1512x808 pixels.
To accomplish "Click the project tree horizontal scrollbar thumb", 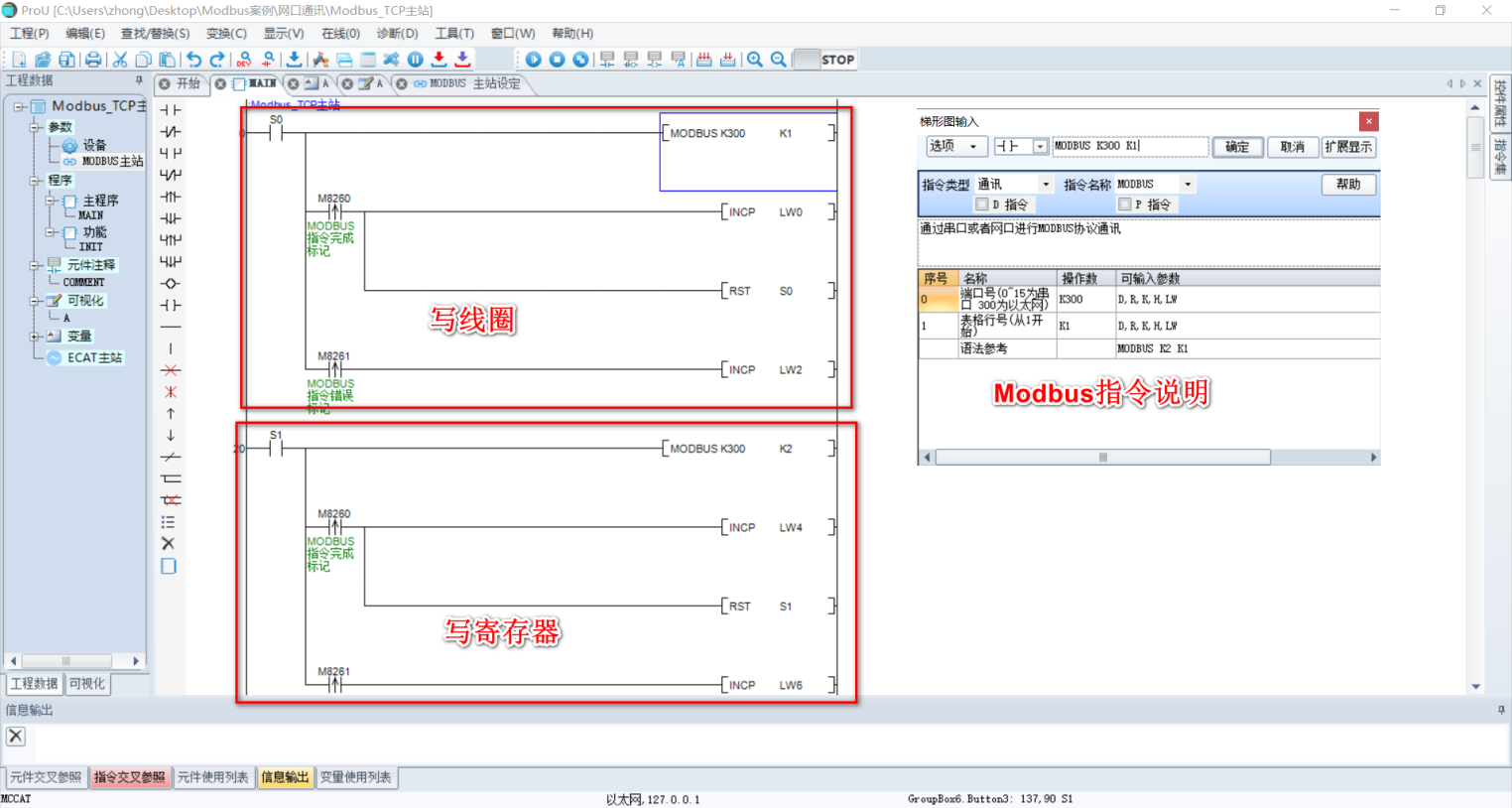I will [x=66, y=661].
